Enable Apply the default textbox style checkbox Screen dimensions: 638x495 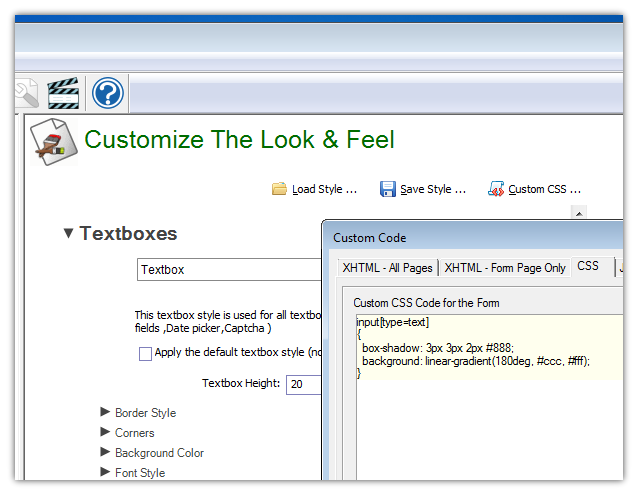(145, 353)
